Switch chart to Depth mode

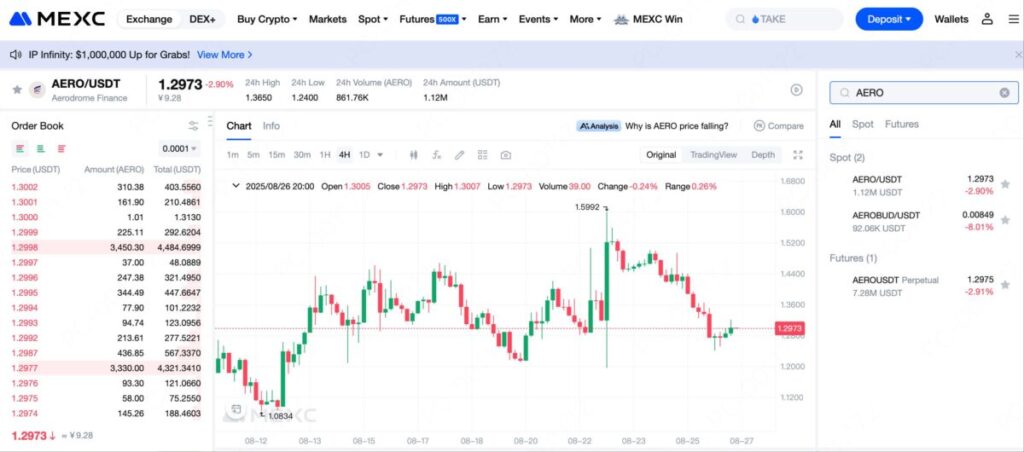(763, 155)
